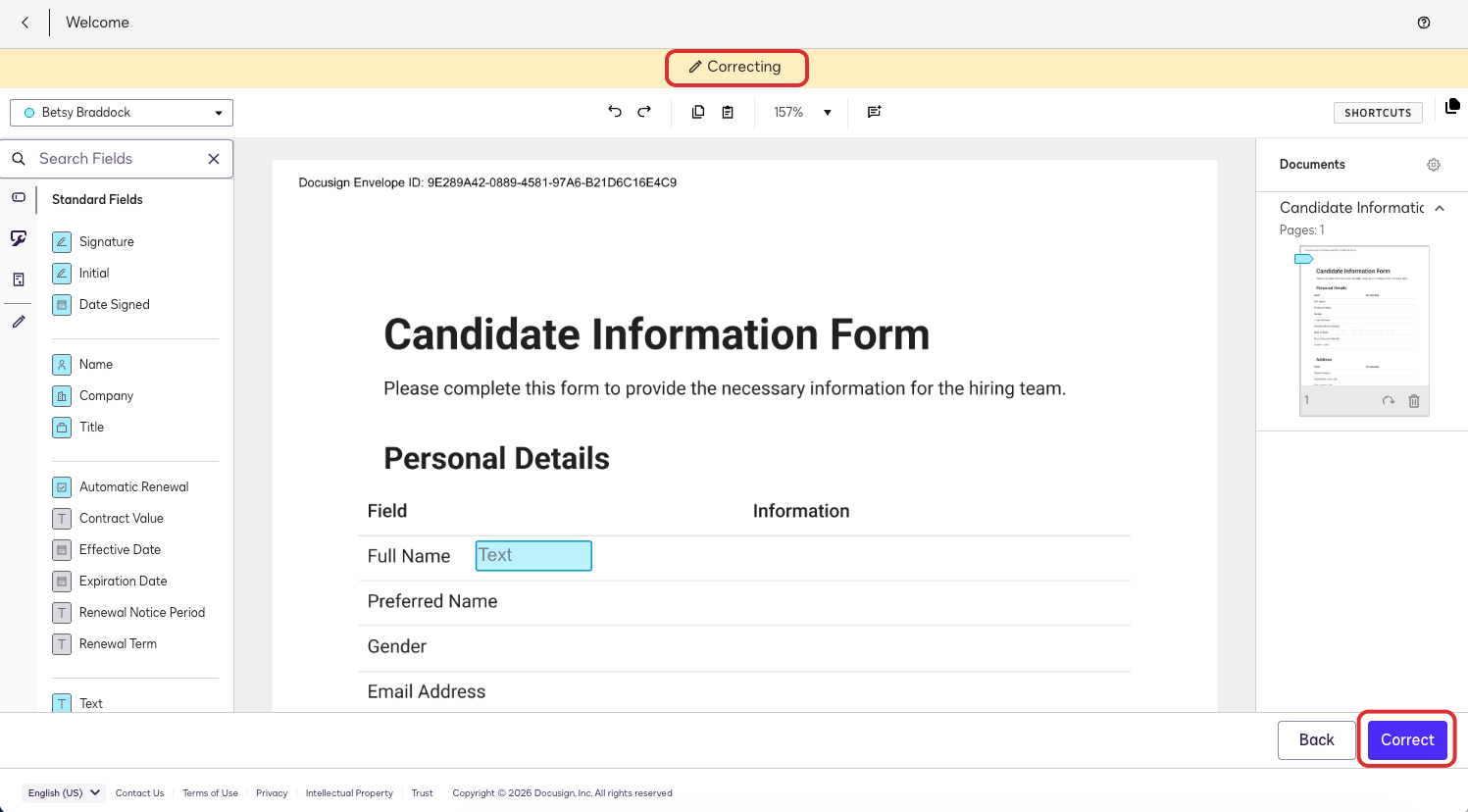The width and height of the screenshot is (1468, 812).
Task: Paste the copied field
Action: [x=728, y=112]
